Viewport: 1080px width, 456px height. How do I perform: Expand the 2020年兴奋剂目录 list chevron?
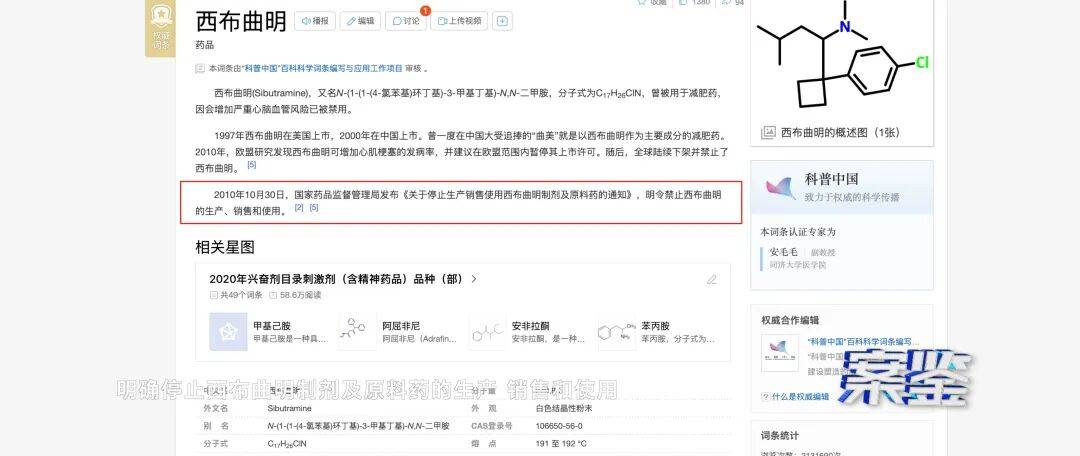[474, 280]
